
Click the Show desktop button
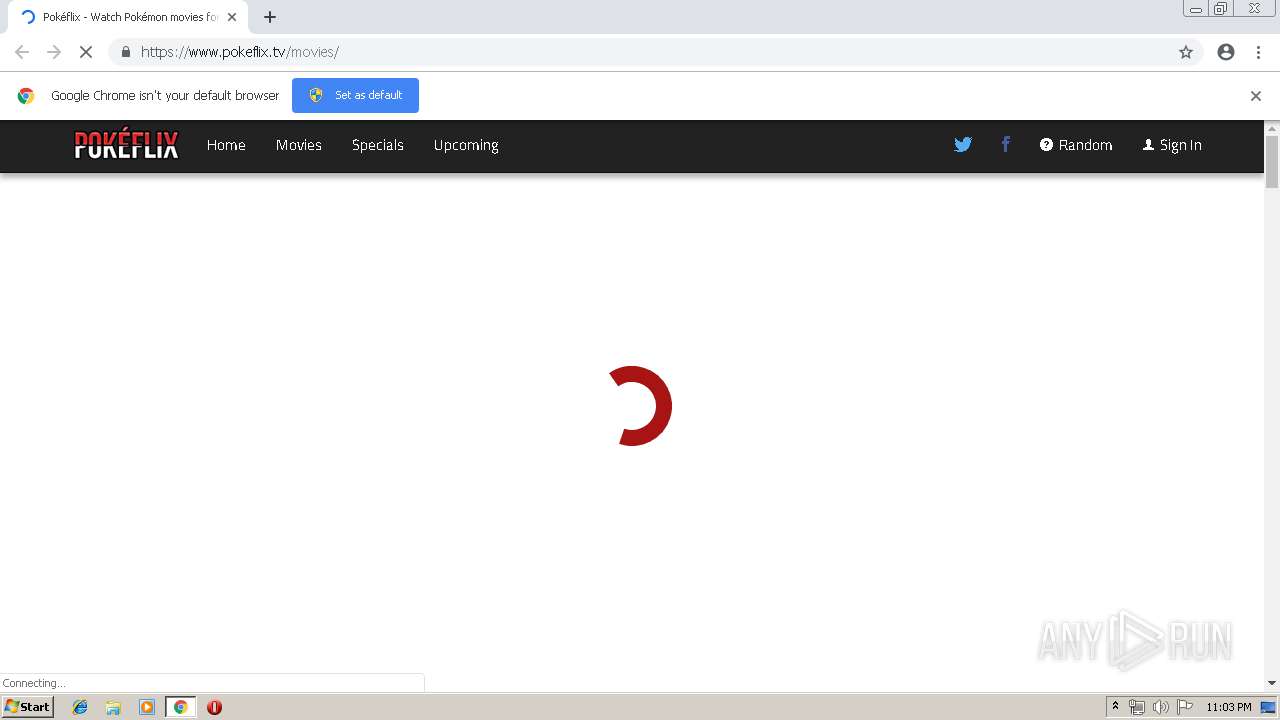pos(1268,707)
